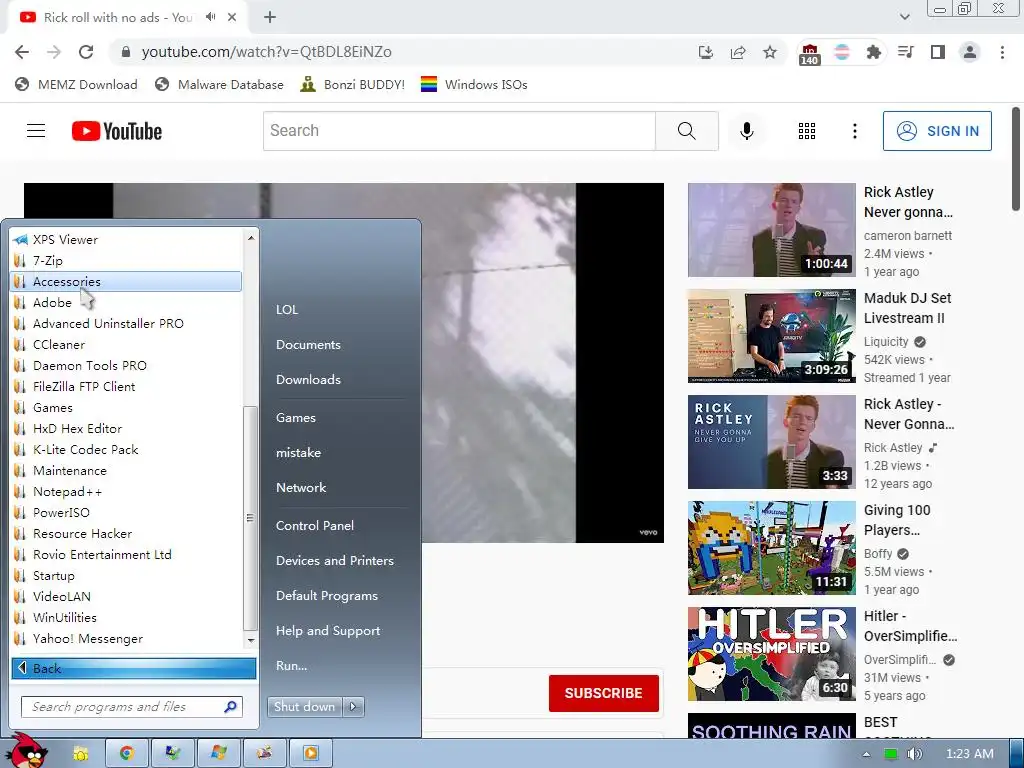Click the install/download icon in address bar
Viewport: 1024px width, 768px height.
point(705,52)
